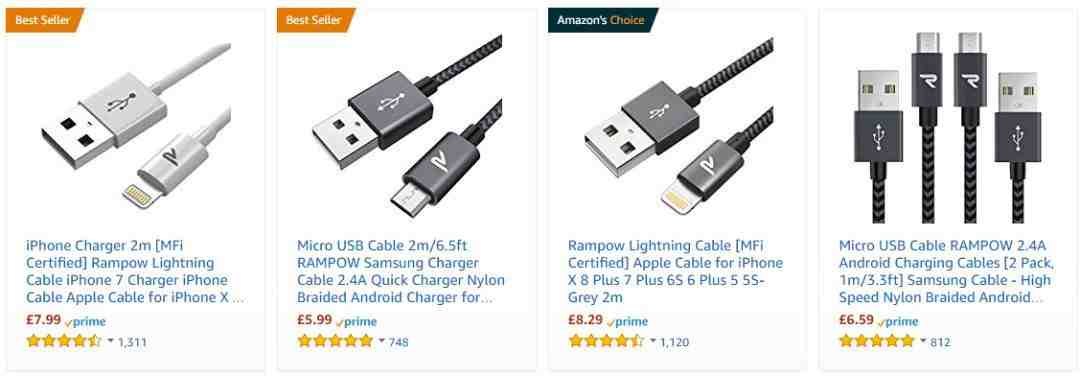
Task: Click Best Seller badge on Micro USB Cable
Action: click(314, 20)
